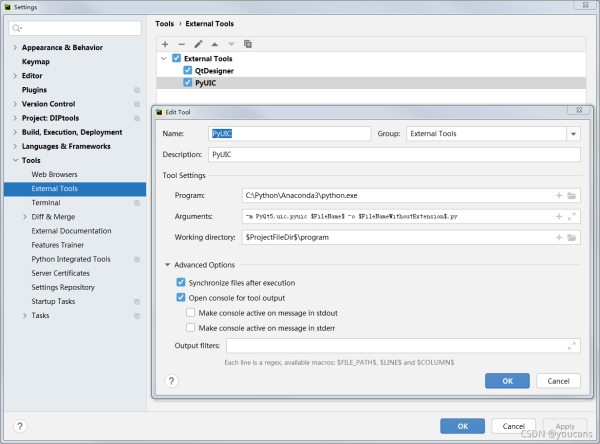Click Cancel in Edit Tool dialog

pyautogui.click(x=558, y=381)
